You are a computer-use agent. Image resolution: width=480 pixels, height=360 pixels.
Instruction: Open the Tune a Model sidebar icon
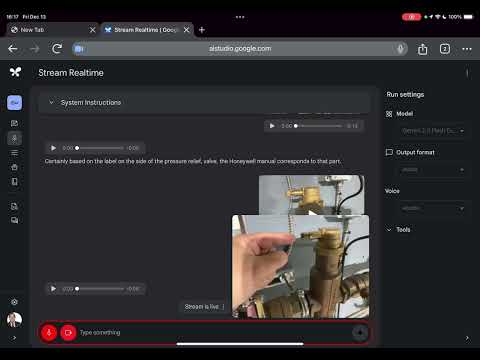[14, 167]
